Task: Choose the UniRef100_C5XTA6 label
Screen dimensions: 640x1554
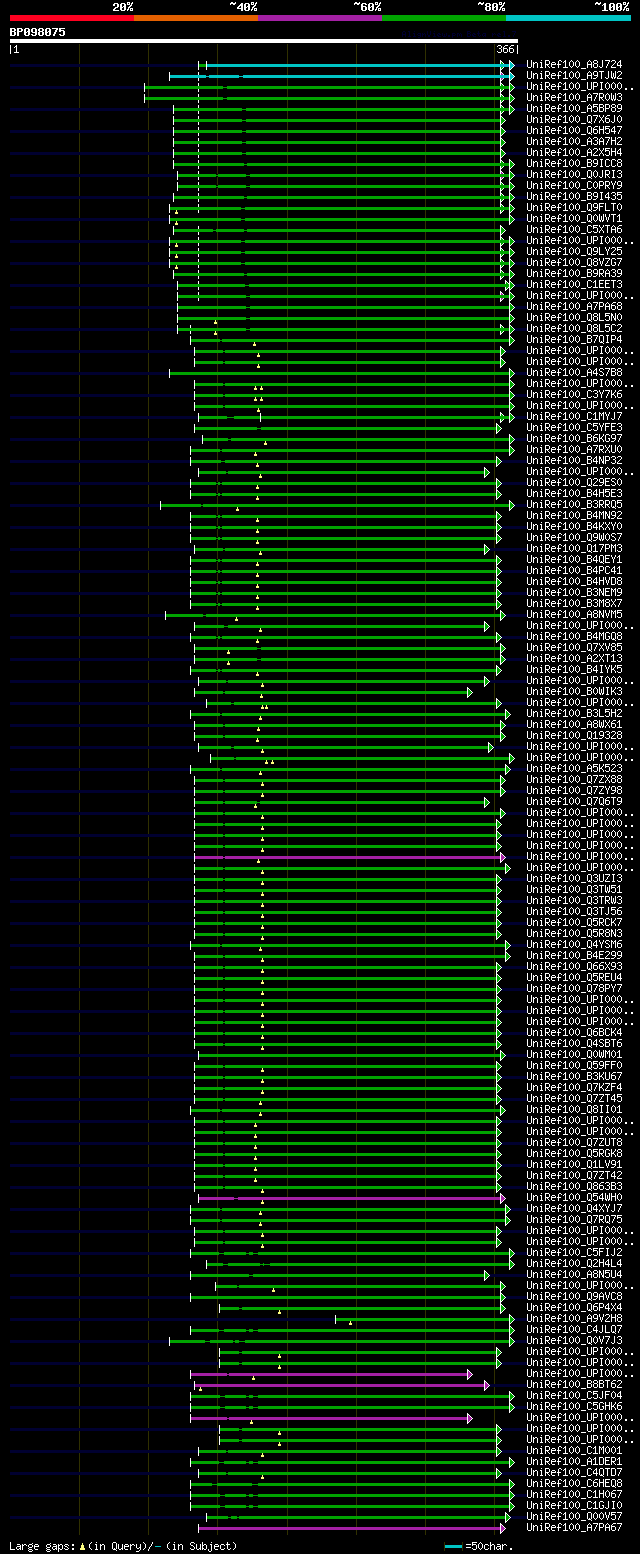Action: click(574, 230)
